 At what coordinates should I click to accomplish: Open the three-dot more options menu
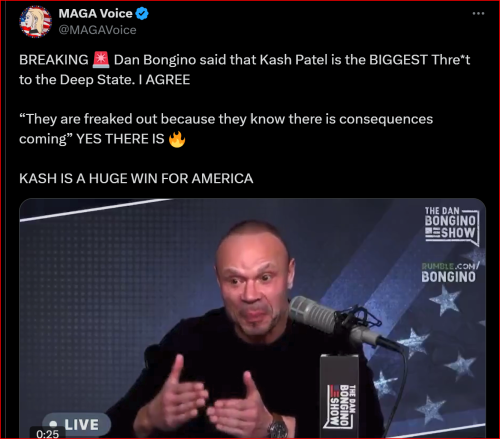[478, 13]
